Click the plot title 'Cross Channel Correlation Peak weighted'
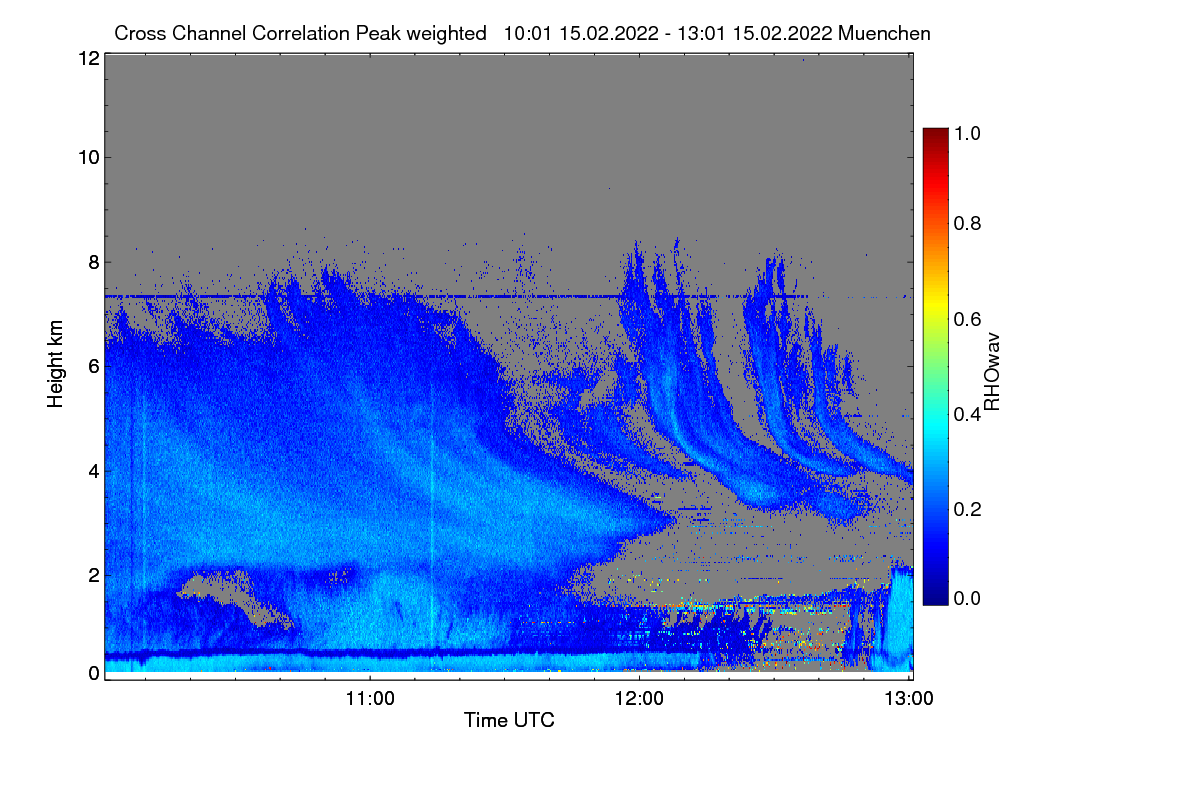 [x=300, y=33]
